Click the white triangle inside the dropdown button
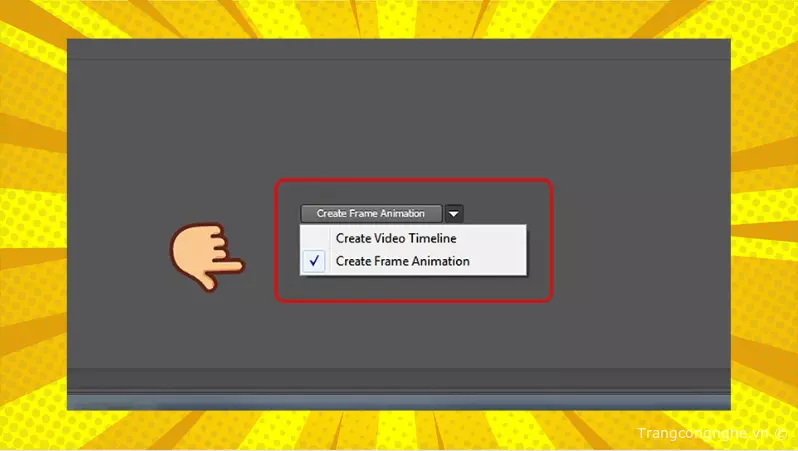Screen dimensions: 798x451 (x=454, y=213)
